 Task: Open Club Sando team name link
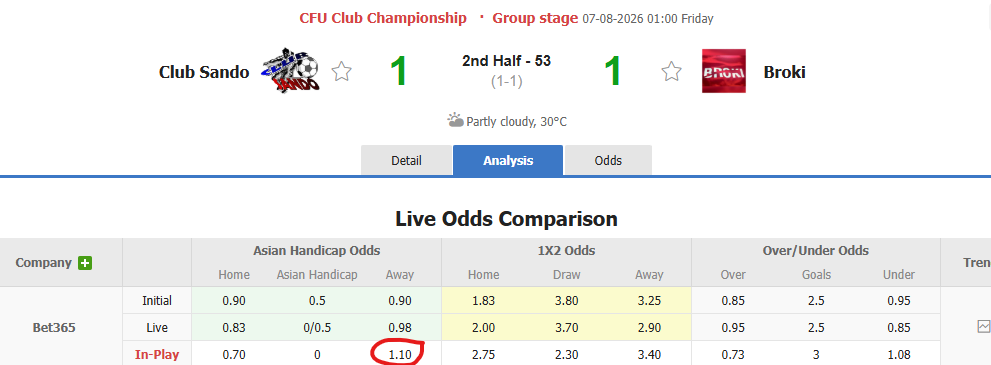tap(204, 72)
